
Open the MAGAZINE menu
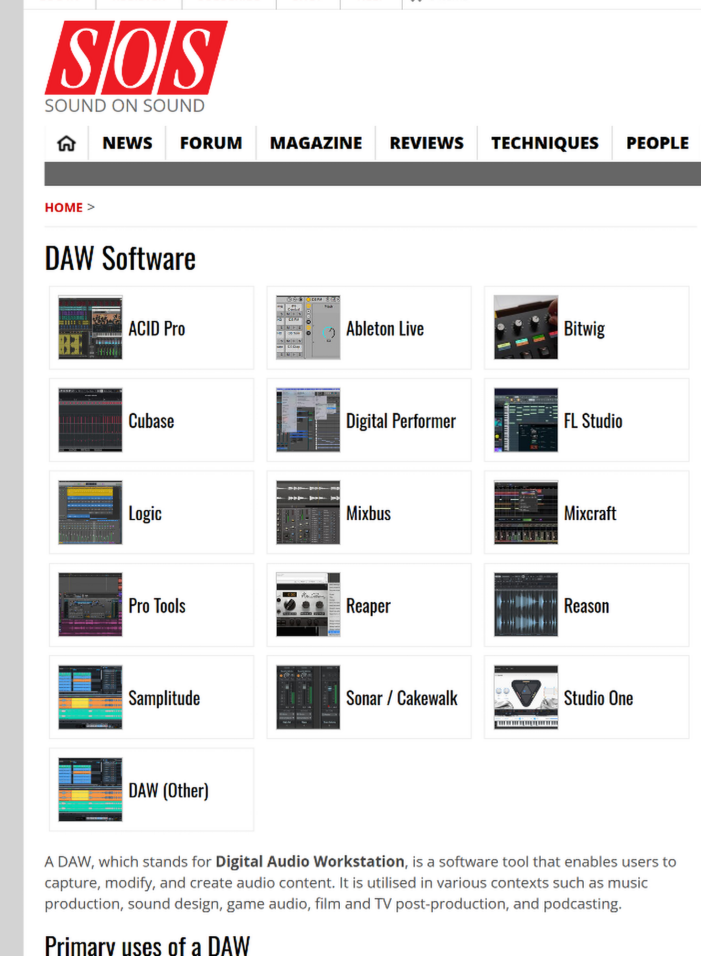[316, 143]
